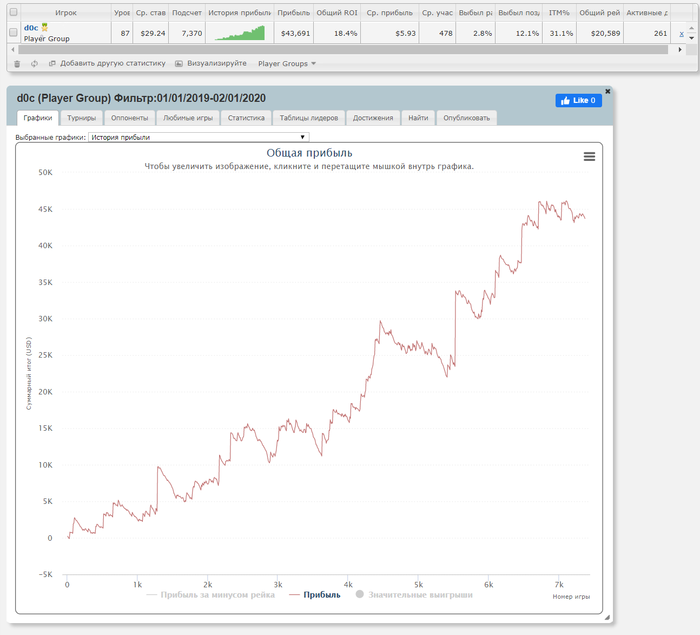700x635 pixels.
Task: Toggle the Прибыль за минусом рейка series
Action: point(211,595)
